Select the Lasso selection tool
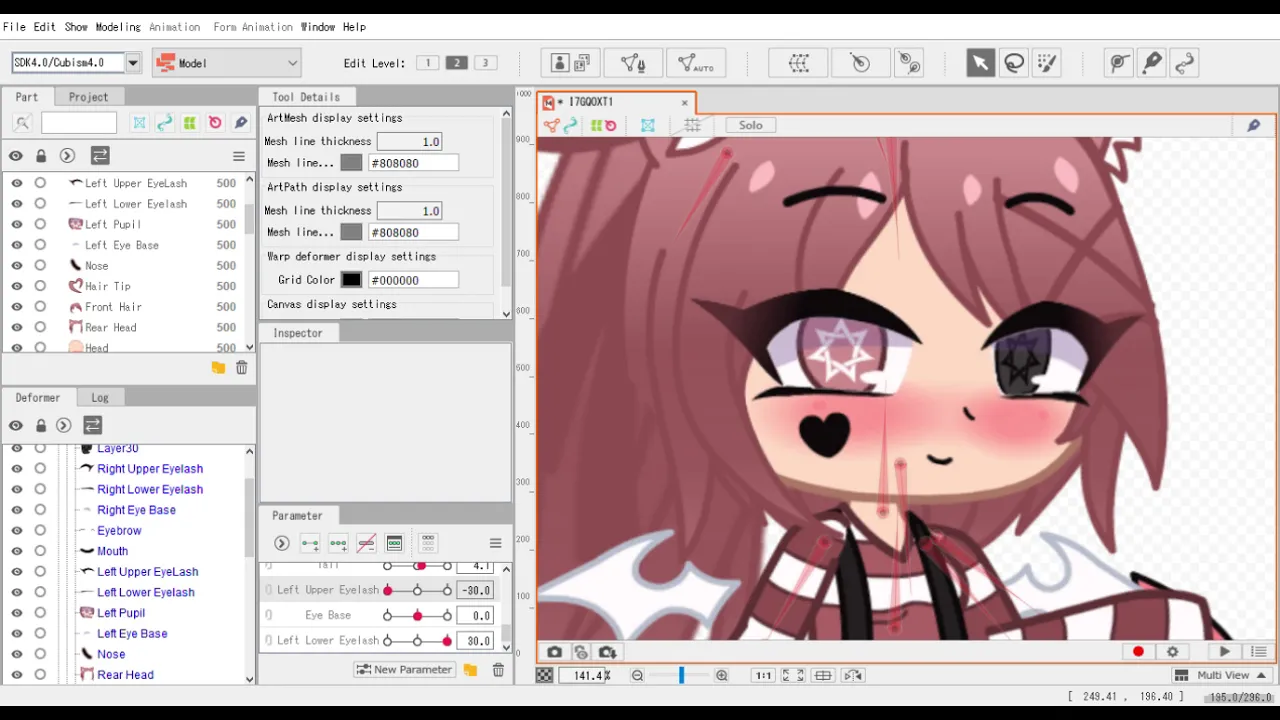This screenshot has width=1280, height=720. coord(1014,63)
